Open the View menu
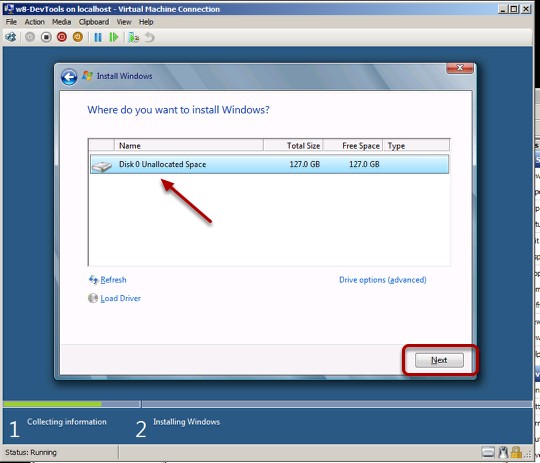 tap(124, 22)
